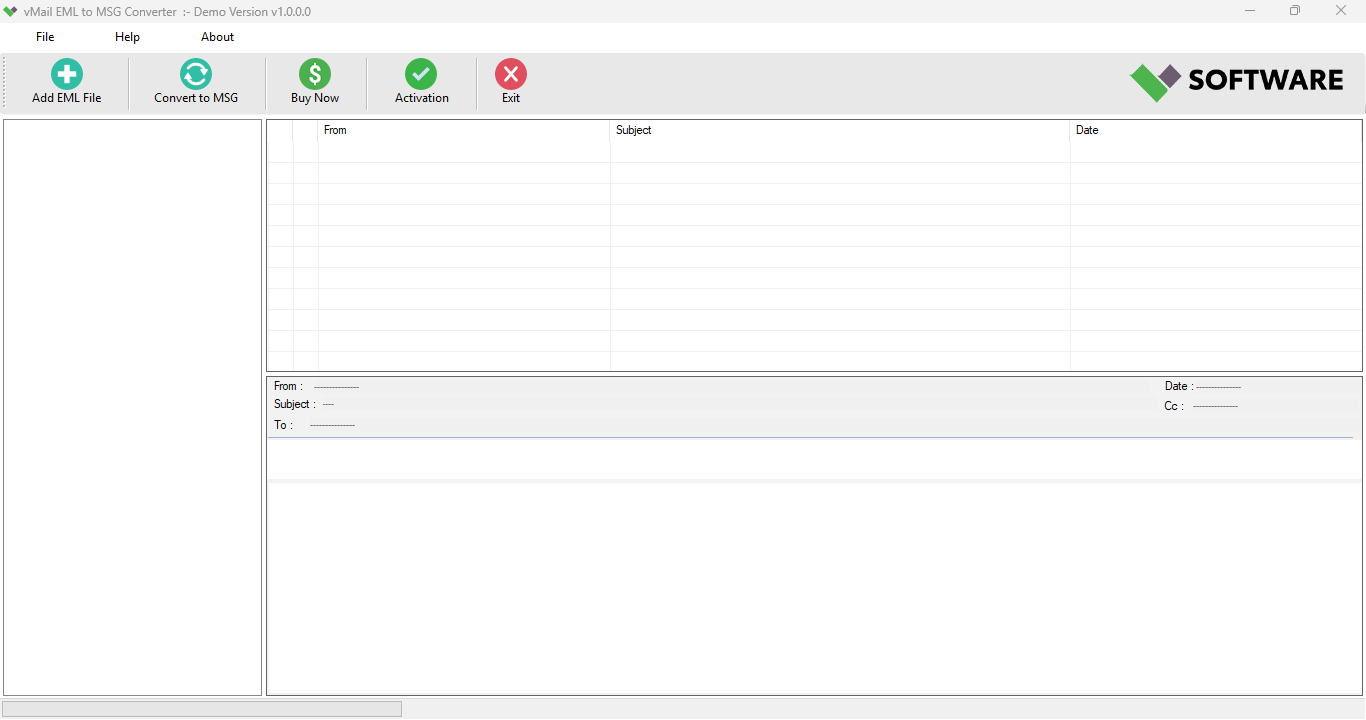Click the From field in preview pane
This screenshot has width=1366, height=720.
point(287,386)
